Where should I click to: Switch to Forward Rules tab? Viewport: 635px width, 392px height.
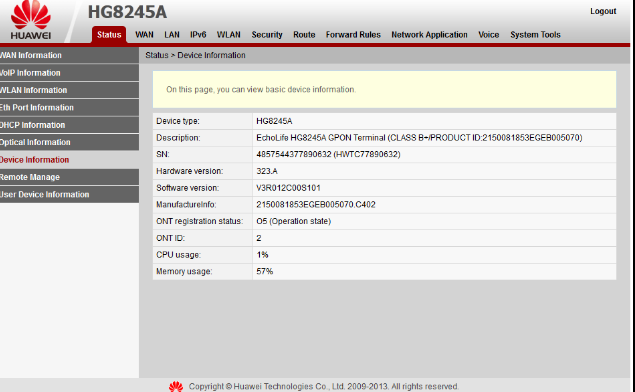pyautogui.click(x=353, y=35)
